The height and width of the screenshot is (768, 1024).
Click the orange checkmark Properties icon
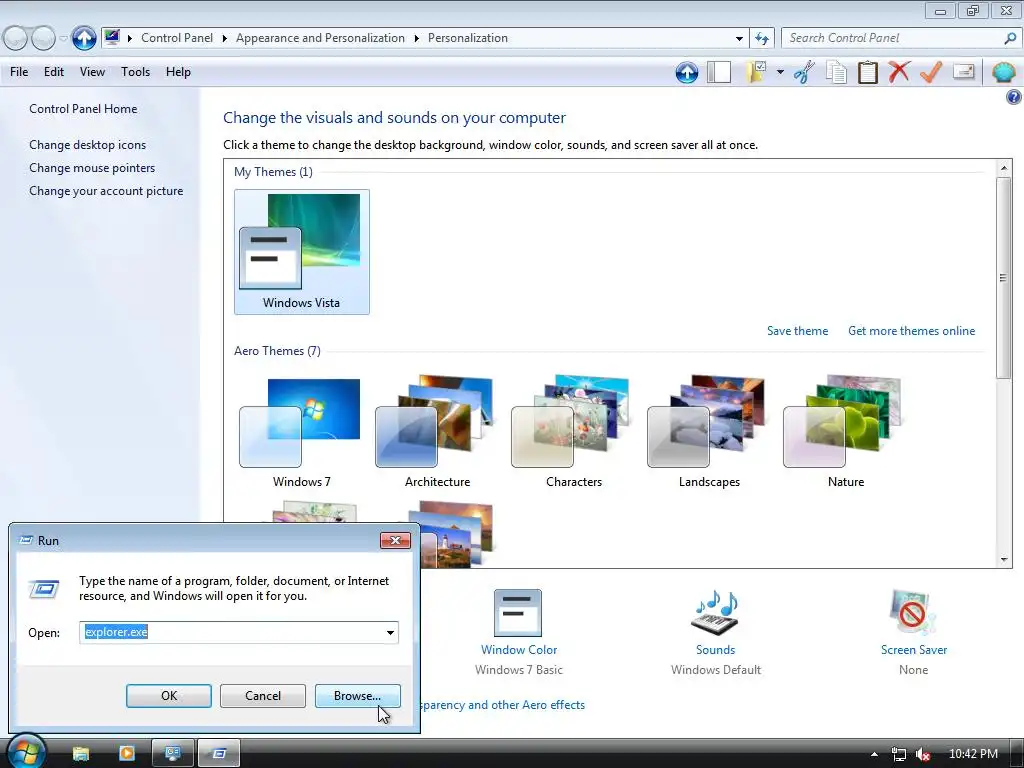[x=931, y=72]
